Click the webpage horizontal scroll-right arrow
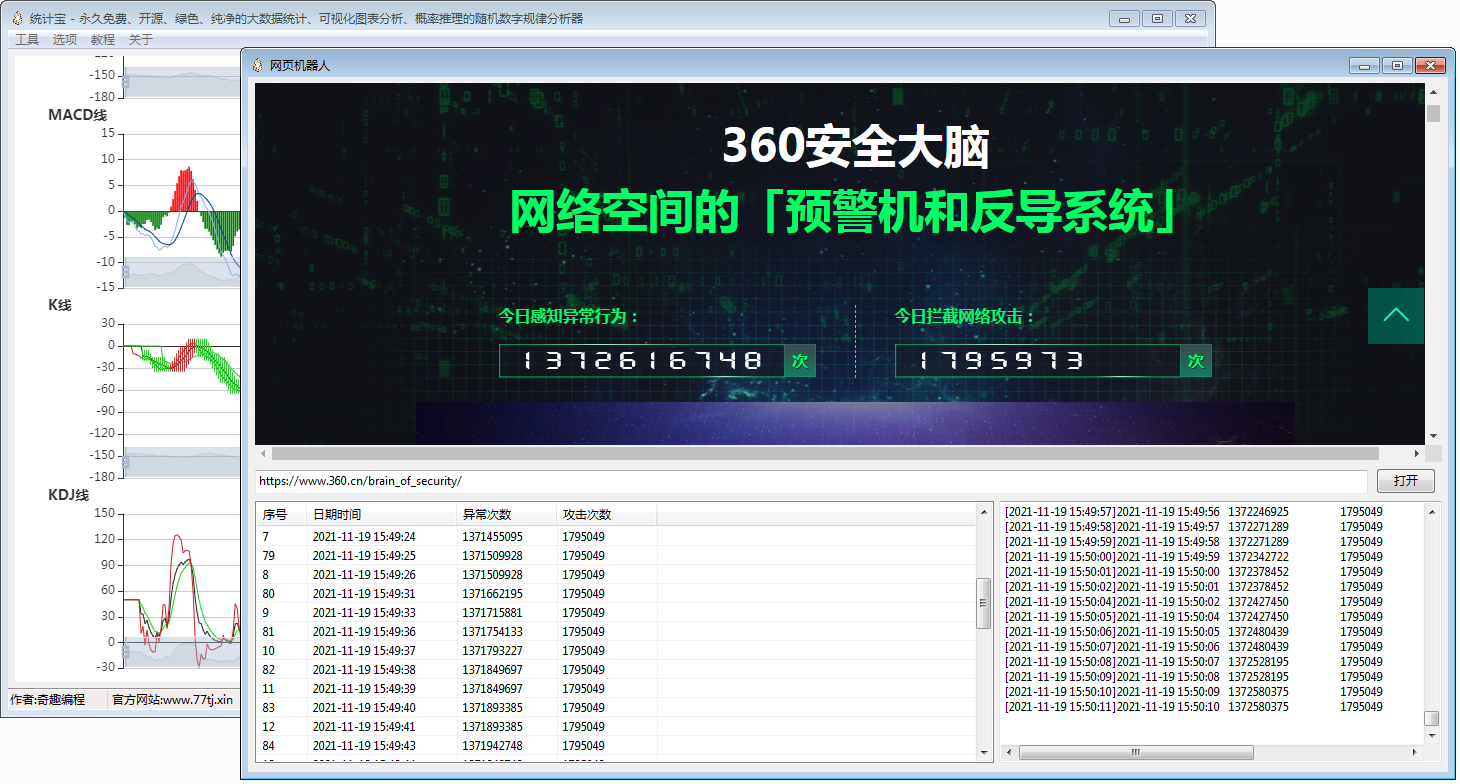1460x784 pixels. [1416, 453]
